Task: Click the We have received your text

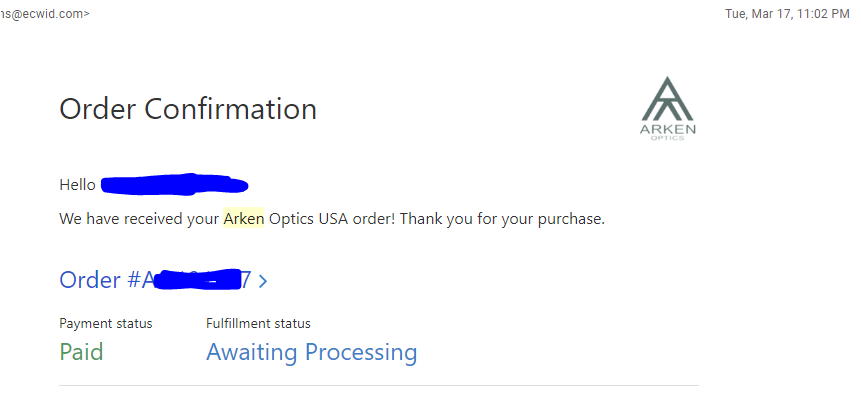Action: tap(139, 218)
